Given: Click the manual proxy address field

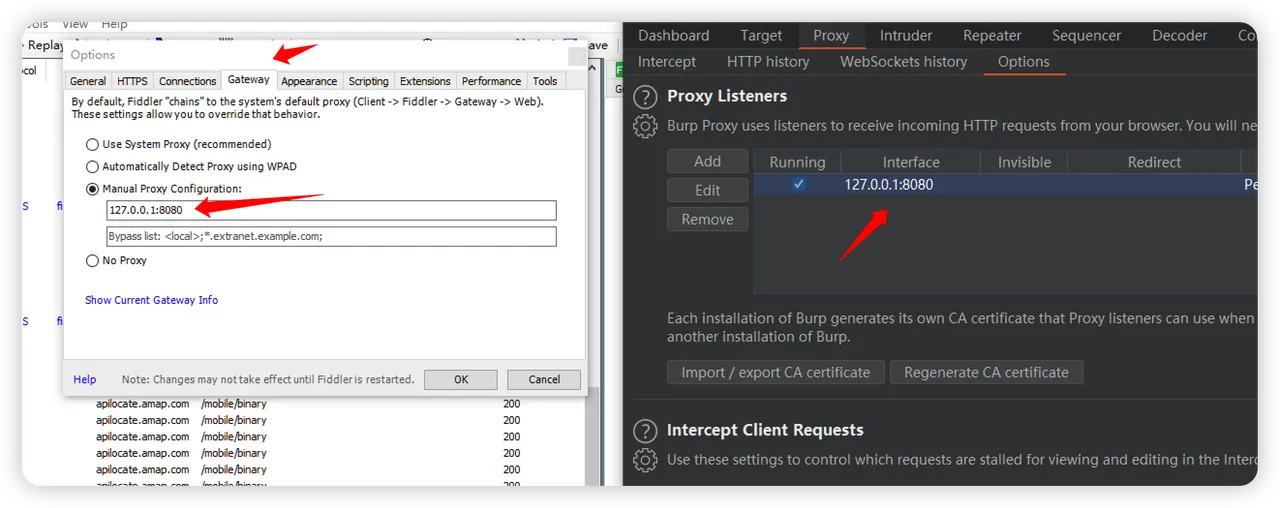Looking at the screenshot, I should coord(331,210).
